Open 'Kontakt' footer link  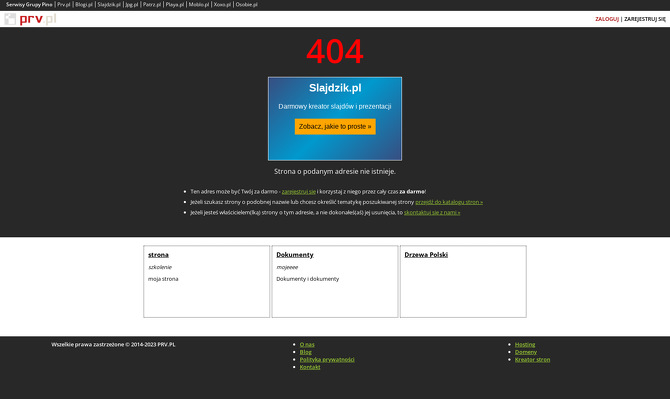(310, 367)
